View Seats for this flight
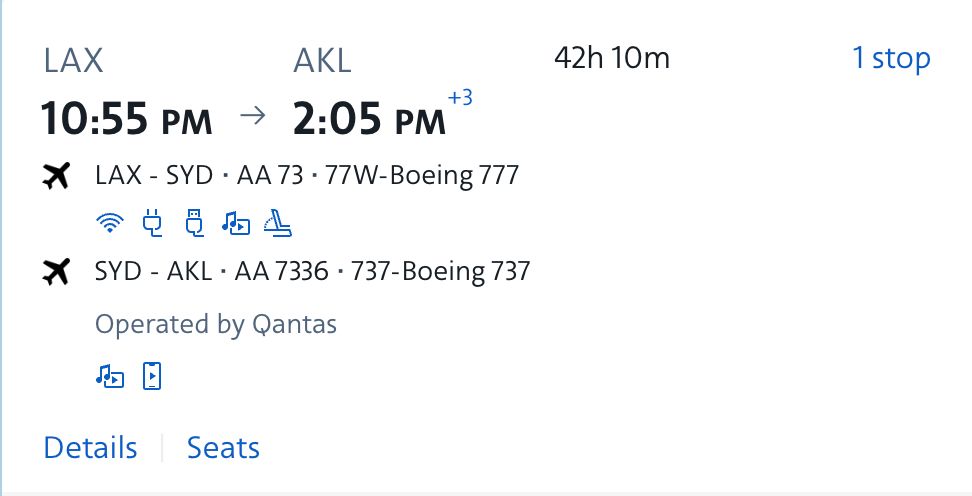This screenshot has height=496, width=972. [x=223, y=448]
